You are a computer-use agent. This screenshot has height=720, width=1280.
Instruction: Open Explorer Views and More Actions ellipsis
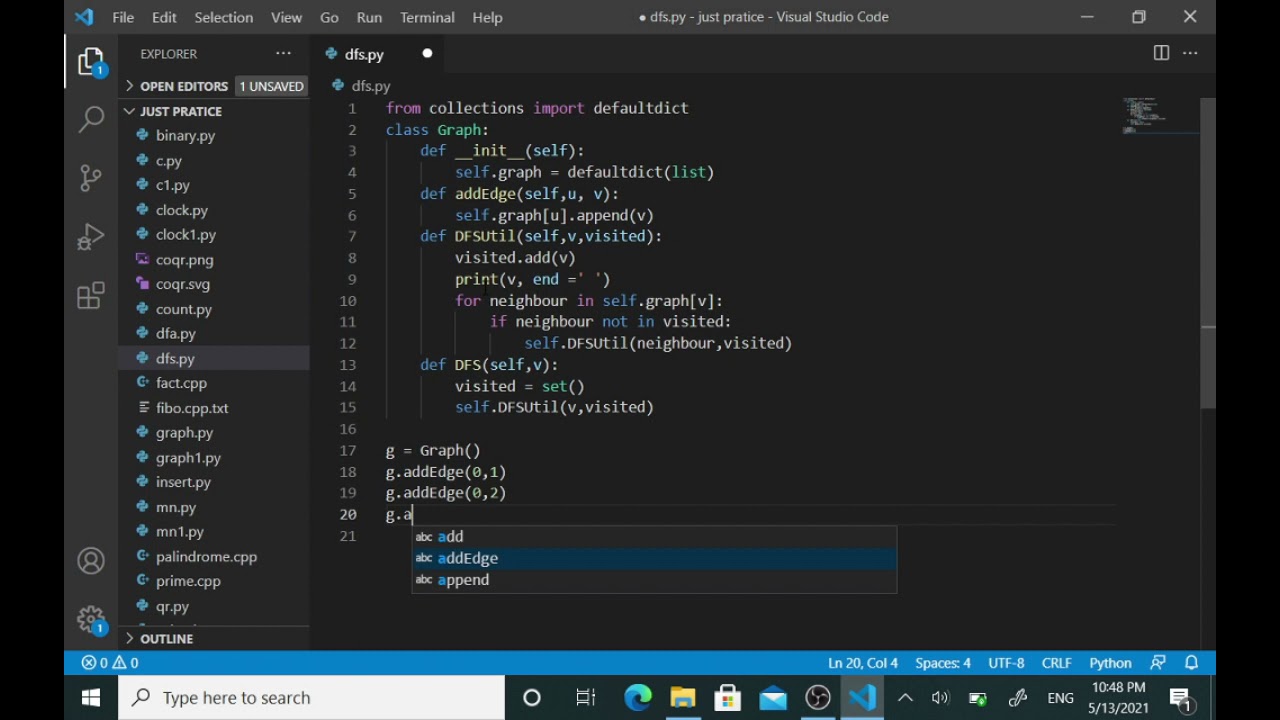[283, 53]
